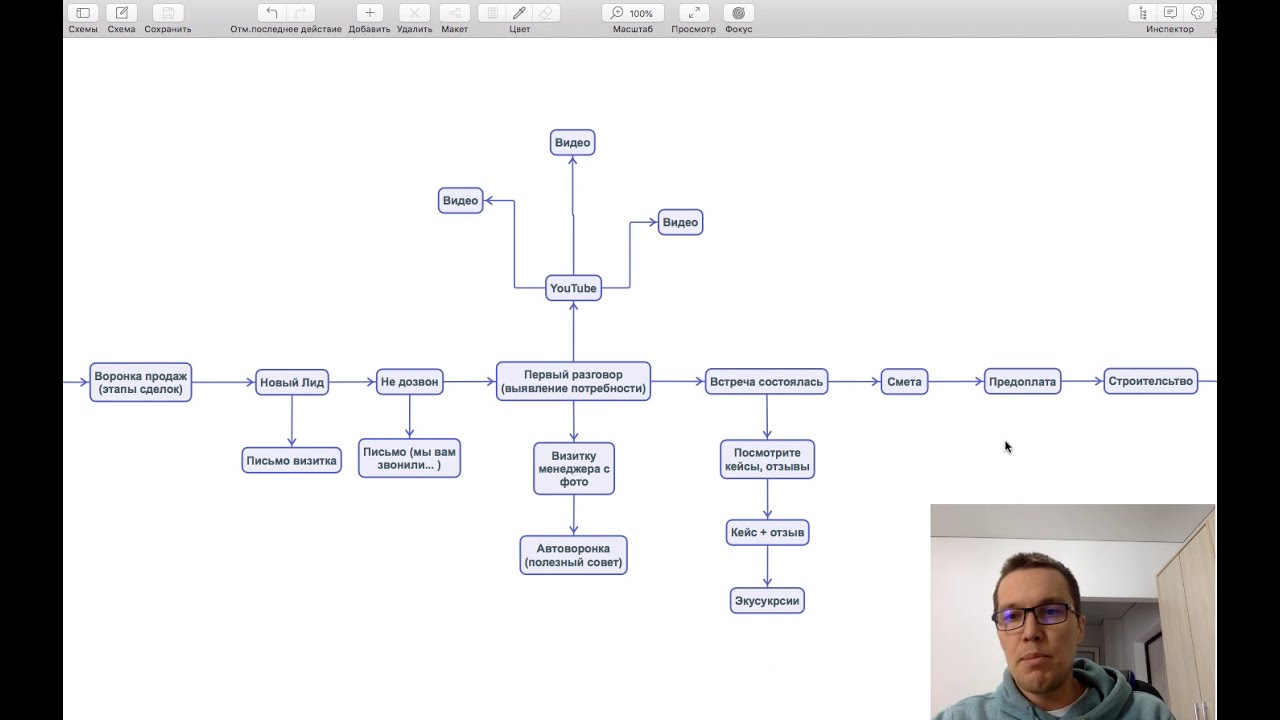
Task: Select the Первый разговор node
Action: pos(573,381)
